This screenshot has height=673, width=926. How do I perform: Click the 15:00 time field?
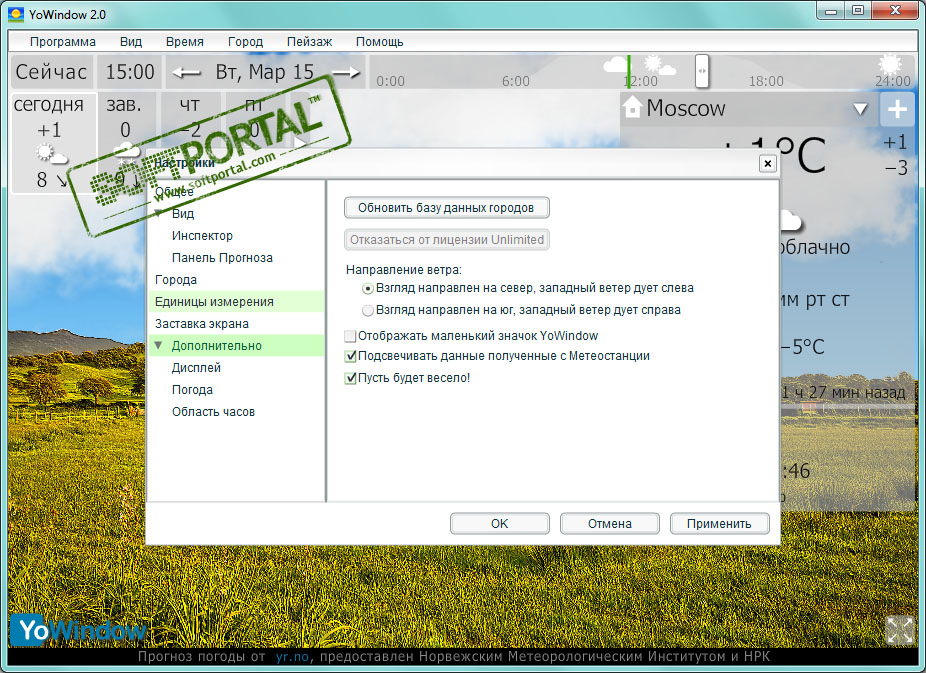[x=129, y=72]
